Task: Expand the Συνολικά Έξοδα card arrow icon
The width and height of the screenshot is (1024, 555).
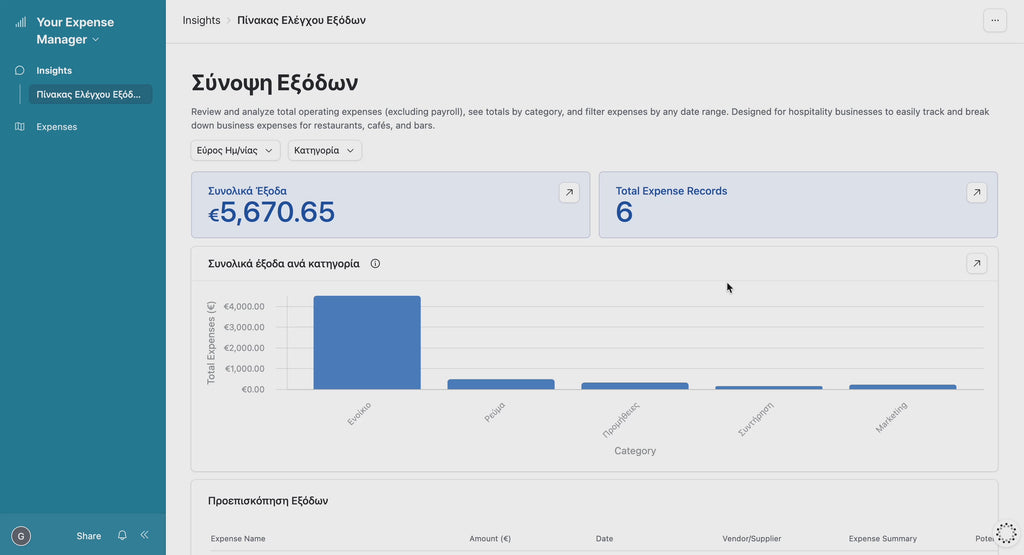Action: pyautogui.click(x=569, y=193)
